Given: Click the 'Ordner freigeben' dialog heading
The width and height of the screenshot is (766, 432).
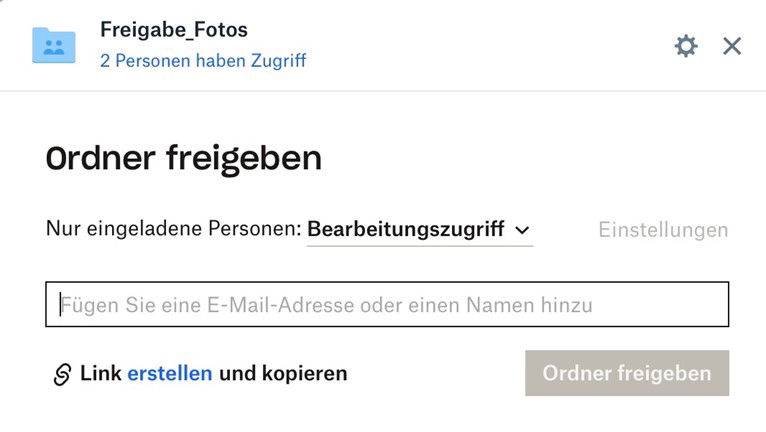Looking at the screenshot, I should pyautogui.click(x=184, y=158).
